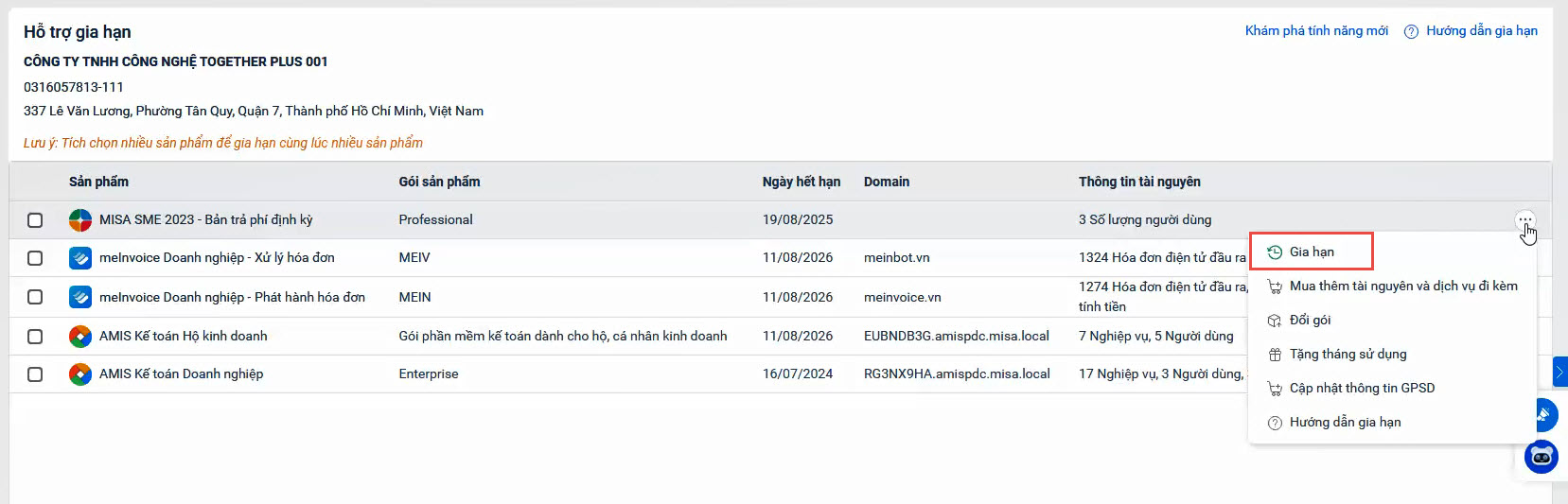Click the Enterprise package cell

[x=429, y=374]
